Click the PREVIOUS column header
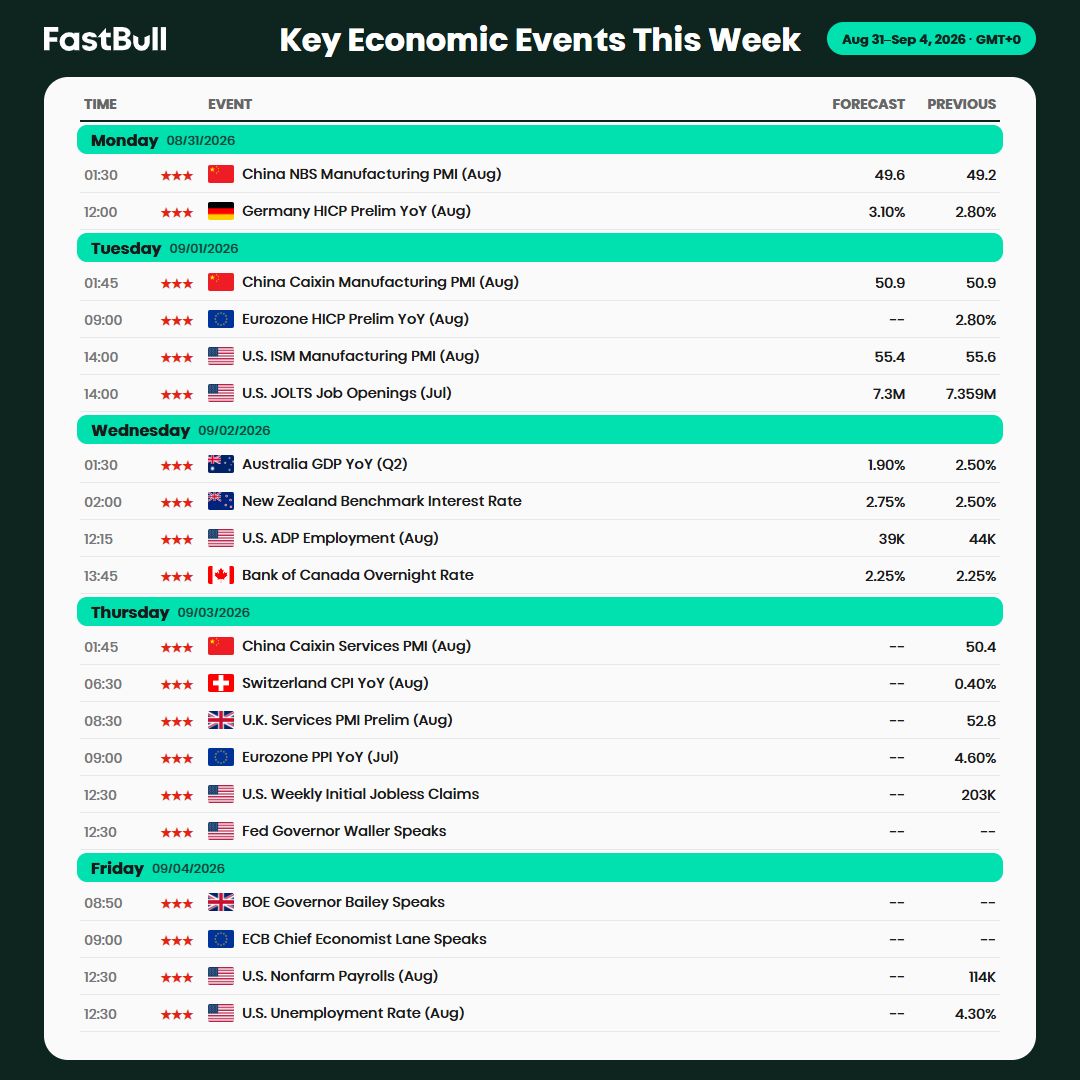The height and width of the screenshot is (1080, 1080). [961, 104]
